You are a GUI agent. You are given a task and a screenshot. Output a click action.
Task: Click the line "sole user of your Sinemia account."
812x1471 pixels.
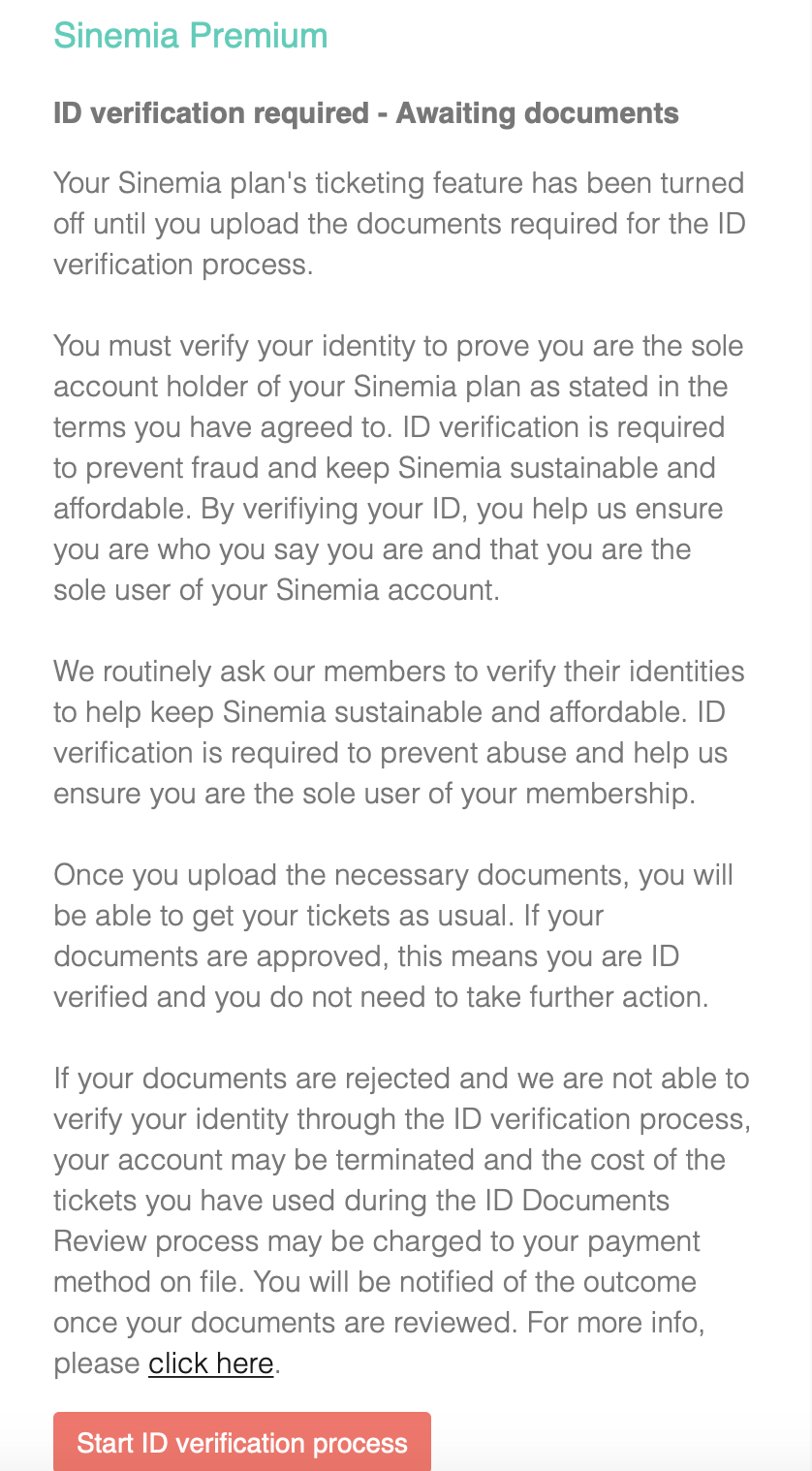click(x=277, y=590)
